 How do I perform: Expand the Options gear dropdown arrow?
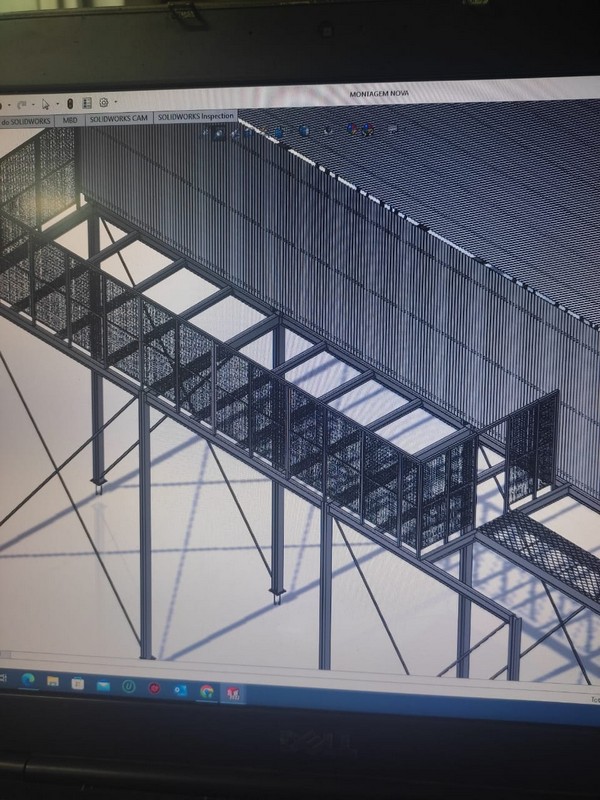pos(116,102)
